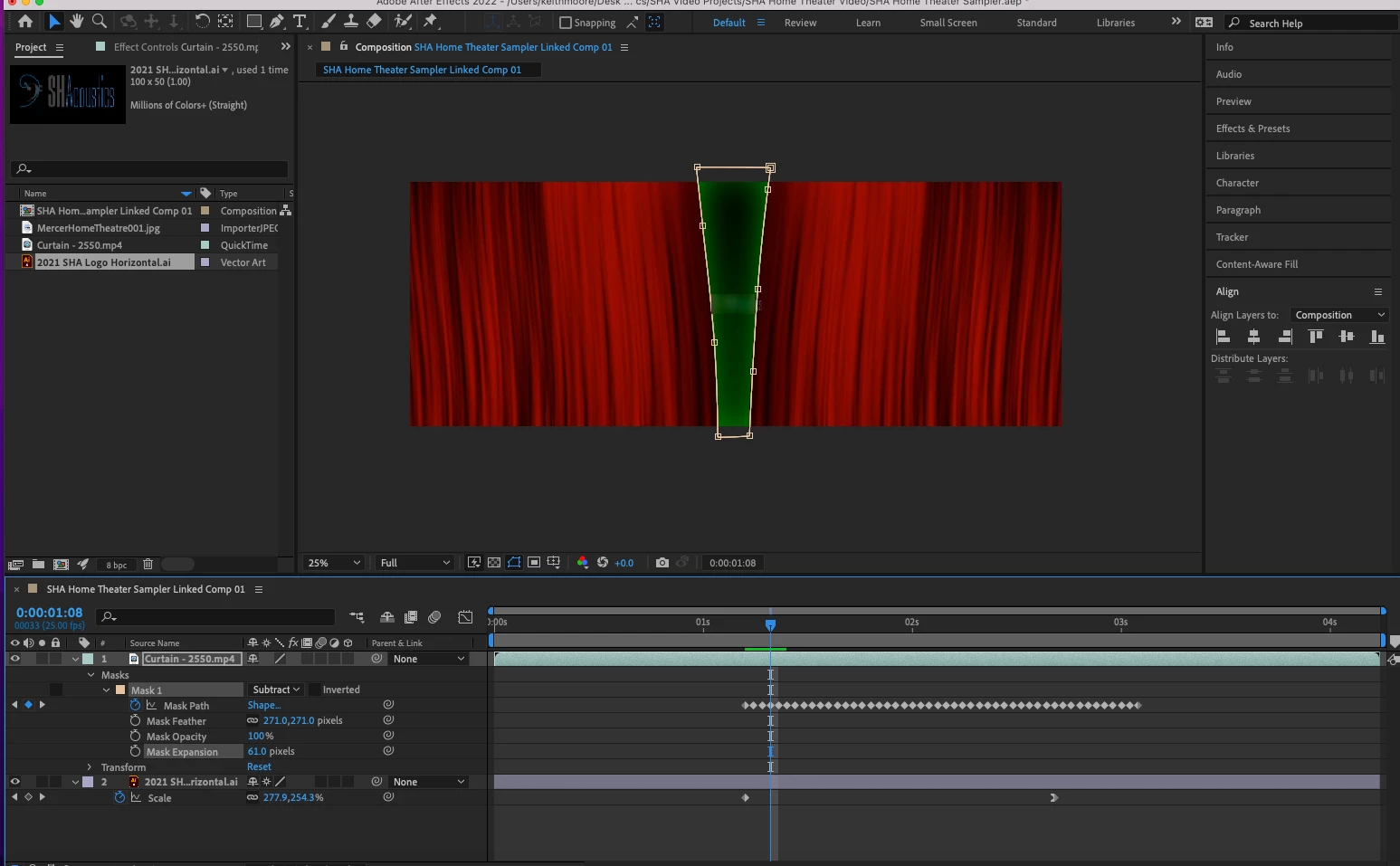Open the 25% magnification dropdown
1400x866 pixels.
334,563
